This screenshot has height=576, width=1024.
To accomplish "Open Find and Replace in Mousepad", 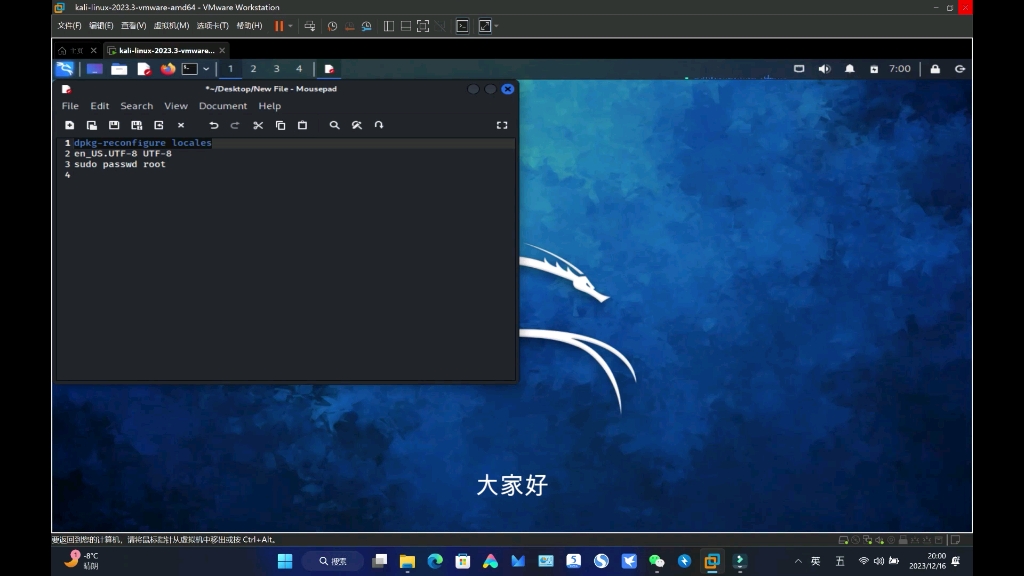I will coord(357,125).
